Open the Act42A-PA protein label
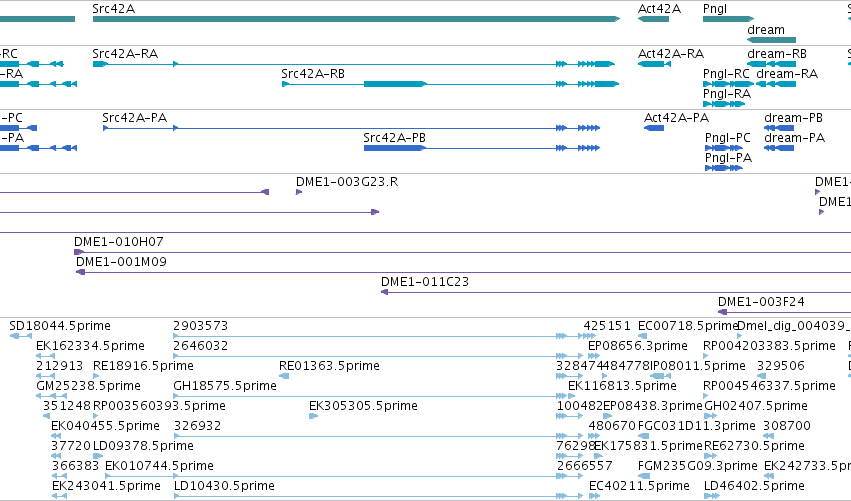 click(676, 118)
